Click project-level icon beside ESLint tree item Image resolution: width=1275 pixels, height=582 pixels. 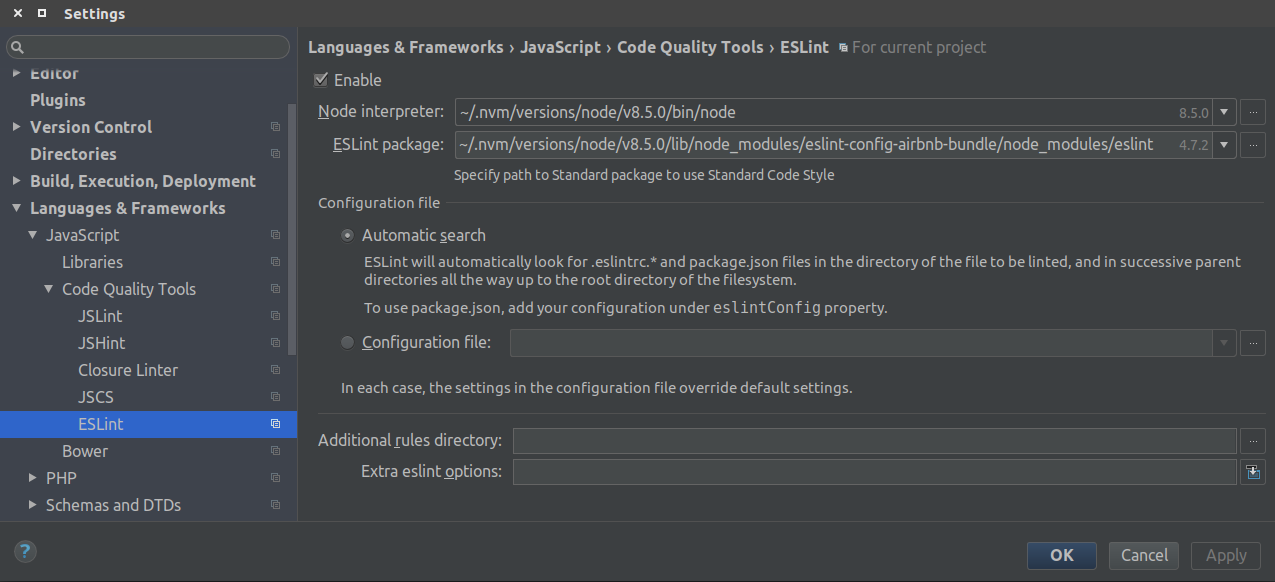point(275,424)
